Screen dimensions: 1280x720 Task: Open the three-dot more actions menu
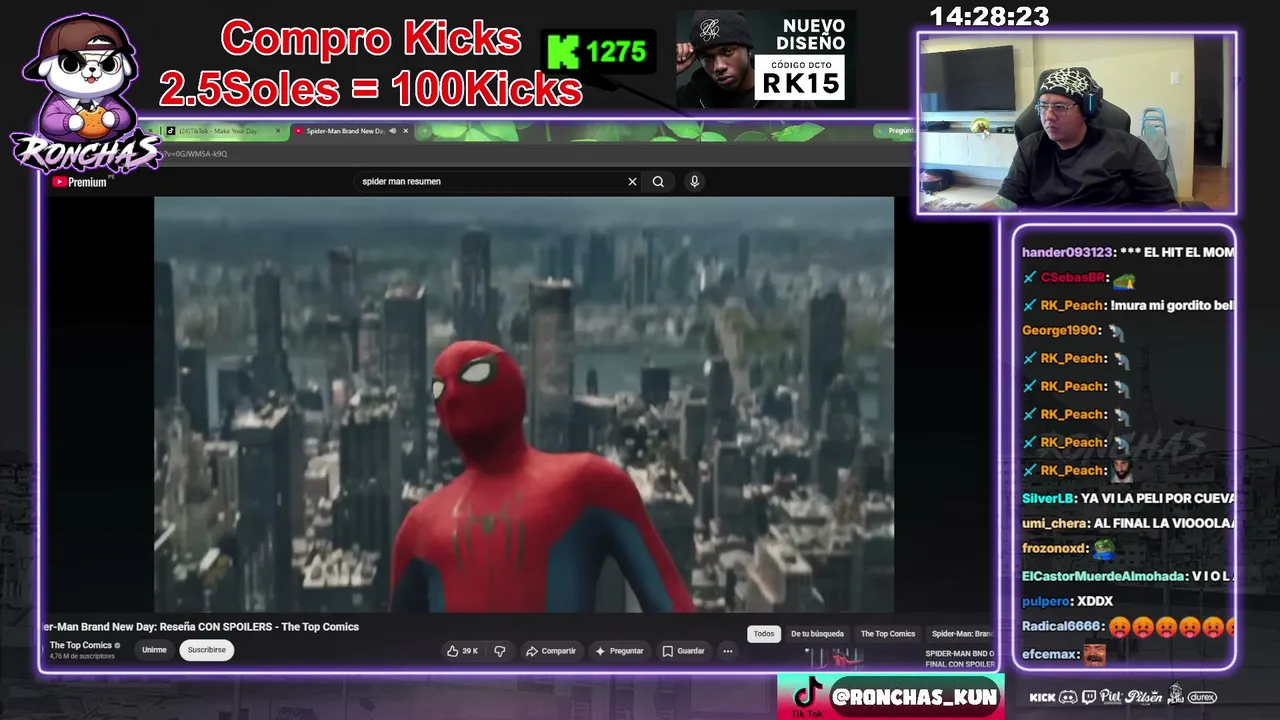728,651
